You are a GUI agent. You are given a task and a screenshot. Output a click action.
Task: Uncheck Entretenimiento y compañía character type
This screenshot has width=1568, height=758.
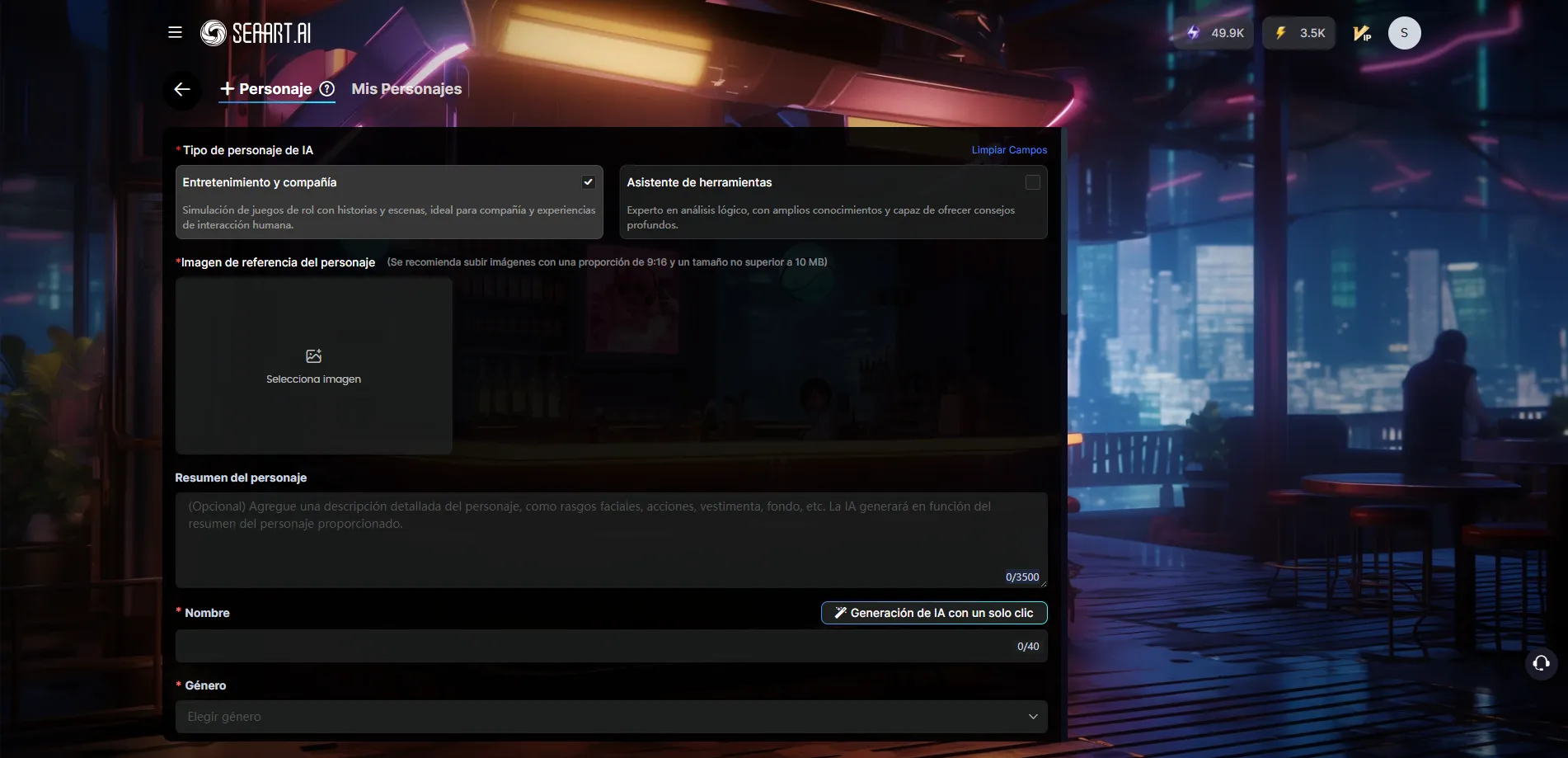pyautogui.click(x=588, y=181)
